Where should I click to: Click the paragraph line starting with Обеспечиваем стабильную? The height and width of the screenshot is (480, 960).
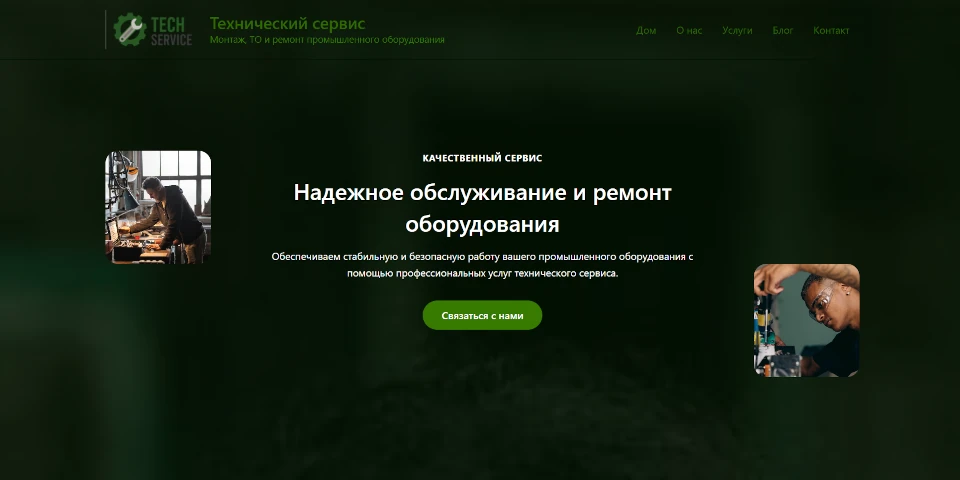pyautogui.click(x=482, y=256)
